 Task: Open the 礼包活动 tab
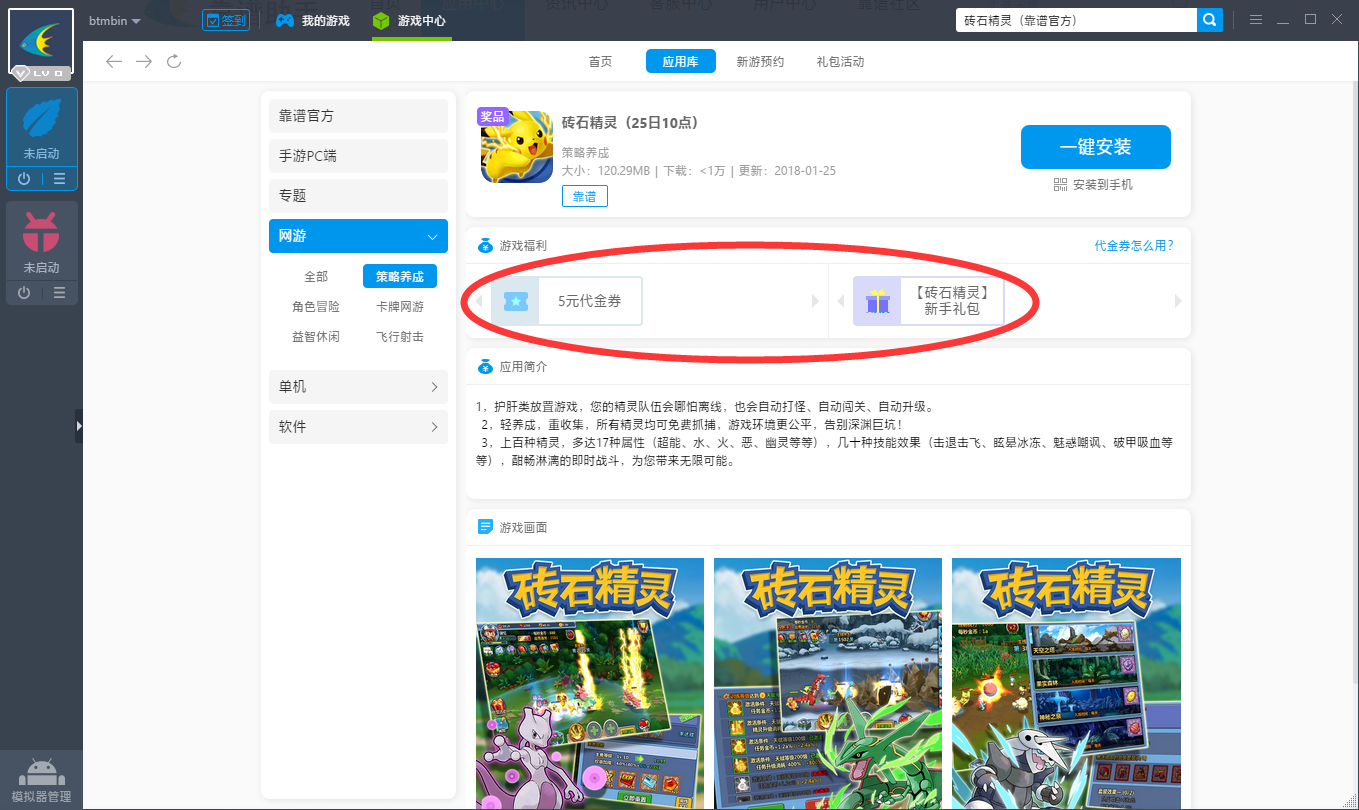click(840, 62)
